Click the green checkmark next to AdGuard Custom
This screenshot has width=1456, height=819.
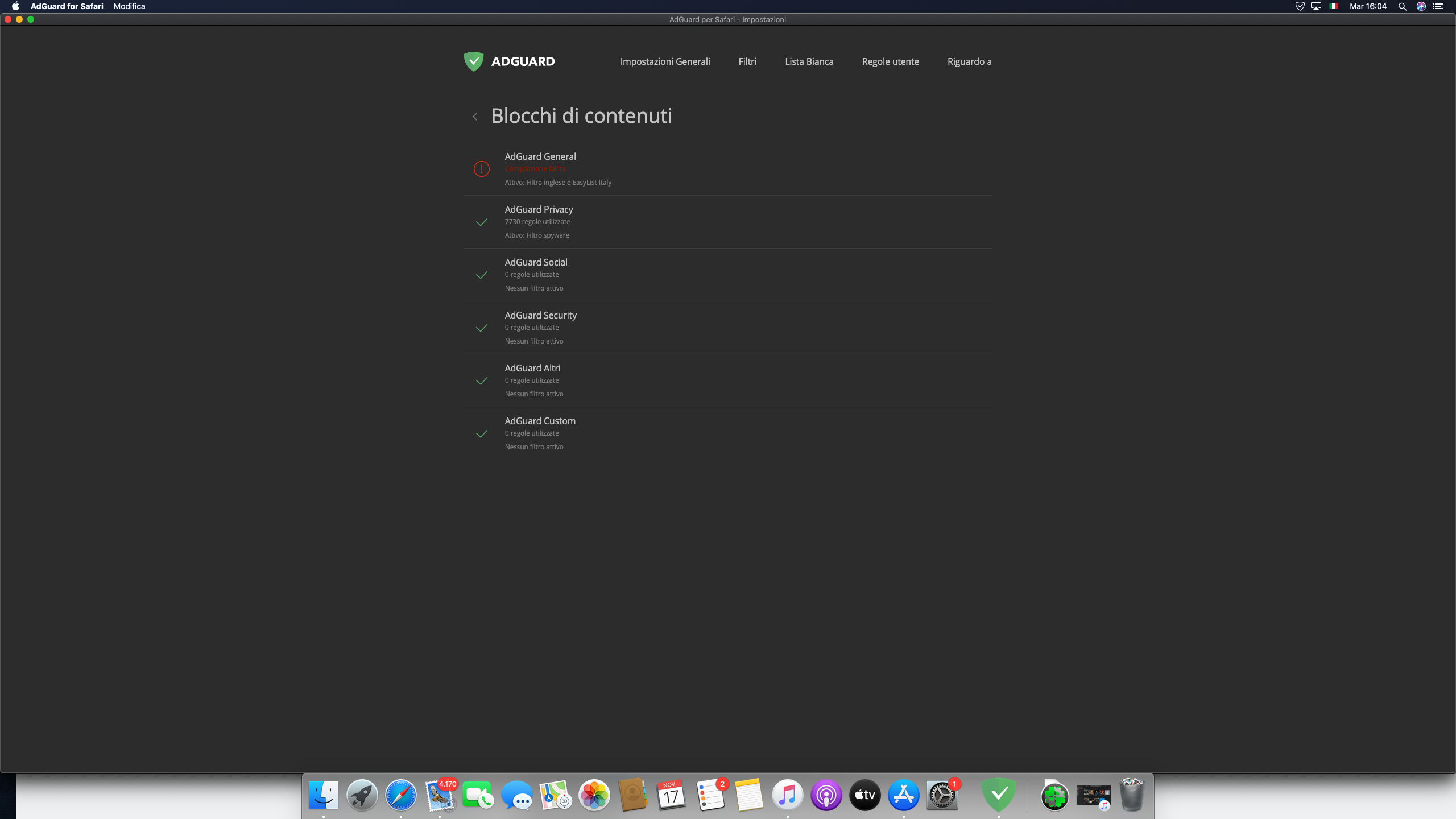pyautogui.click(x=482, y=433)
